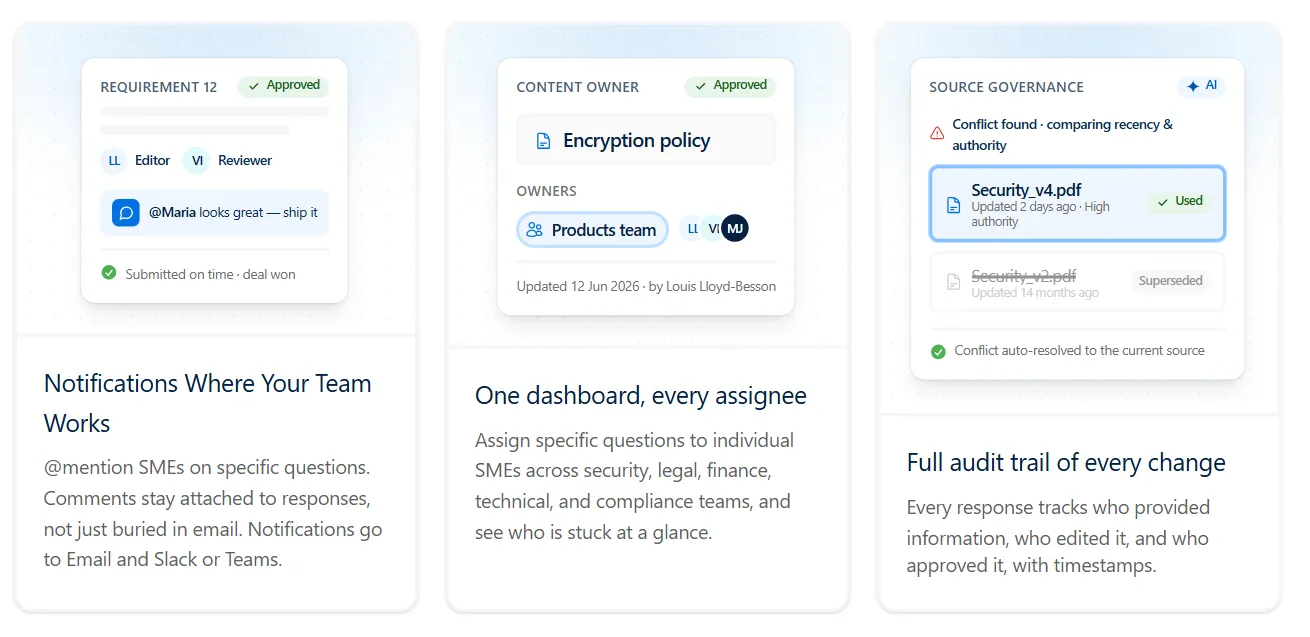Click the Submitted on time · deal won text

tap(211, 274)
